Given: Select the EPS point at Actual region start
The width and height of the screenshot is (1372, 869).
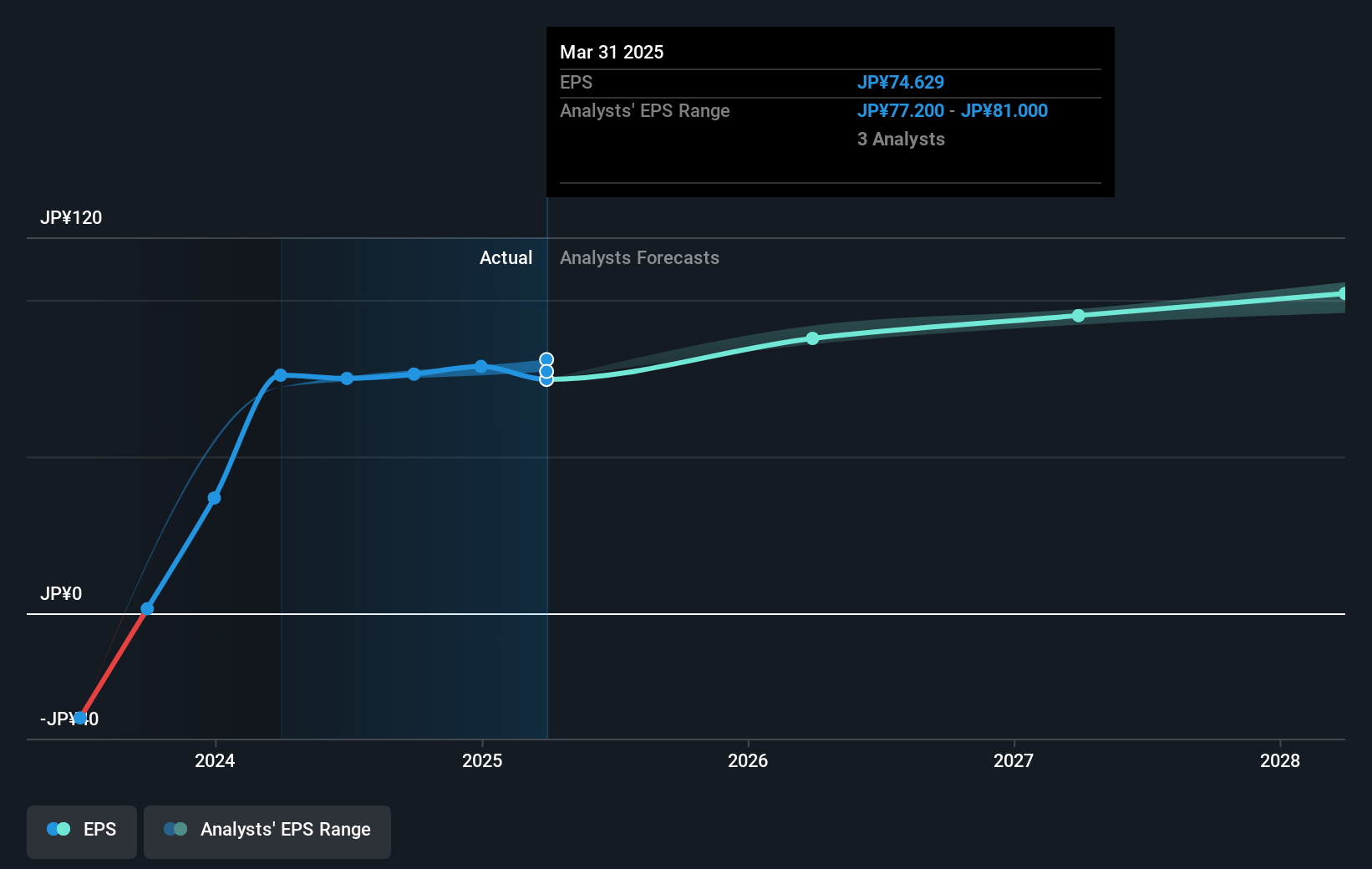Looking at the screenshot, I should coord(281,375).
